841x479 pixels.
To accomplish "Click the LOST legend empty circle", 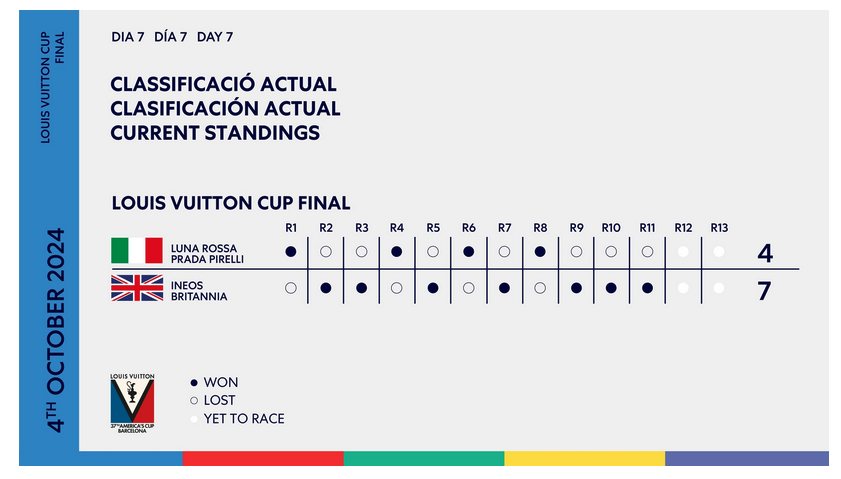I will coord(194,401).
